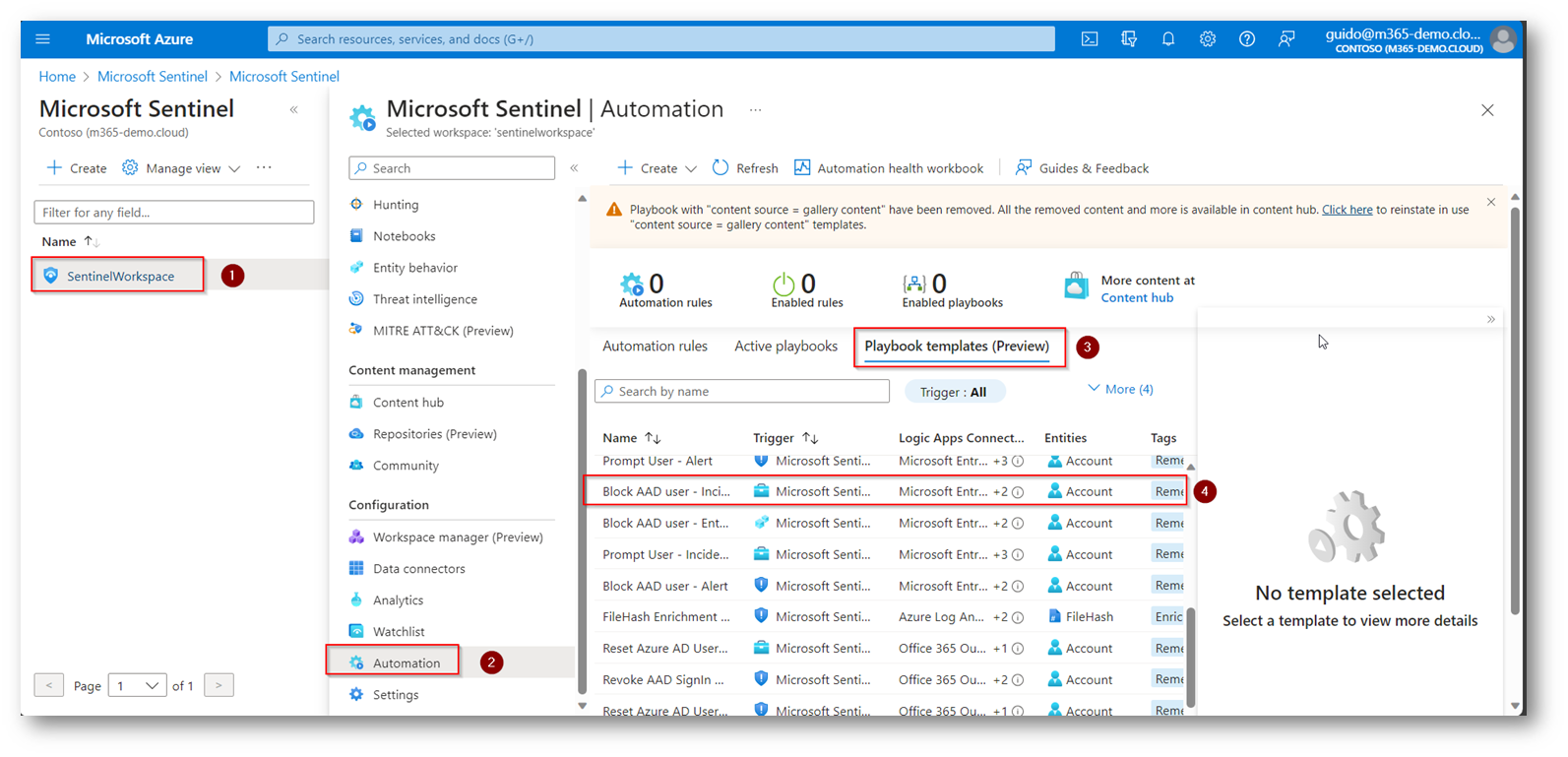Viewport: 1568px width, 757px height.
Task: Dismiss the gallery content warning banner
Action: tap(1490, 203)
